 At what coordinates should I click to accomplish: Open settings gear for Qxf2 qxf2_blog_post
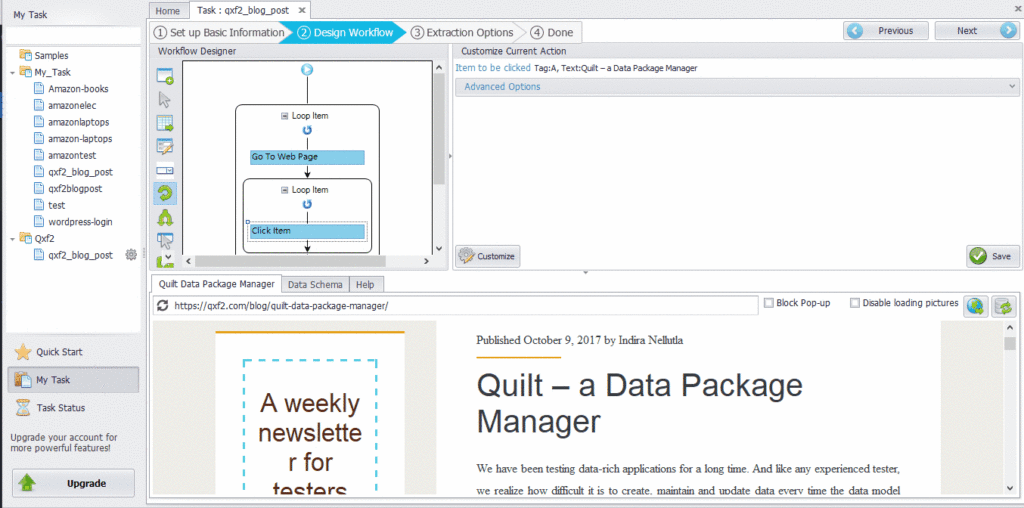pyautogui.click(x=131, y=255)
